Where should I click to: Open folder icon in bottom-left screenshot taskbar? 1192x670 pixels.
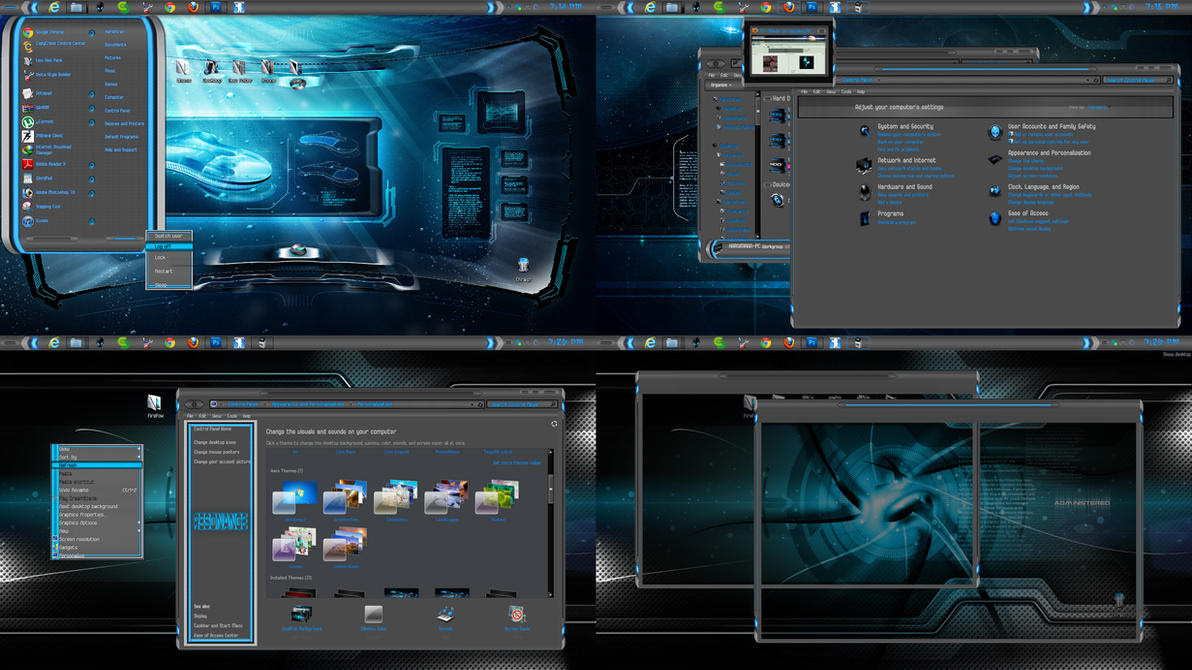click(x=76, y=343)
